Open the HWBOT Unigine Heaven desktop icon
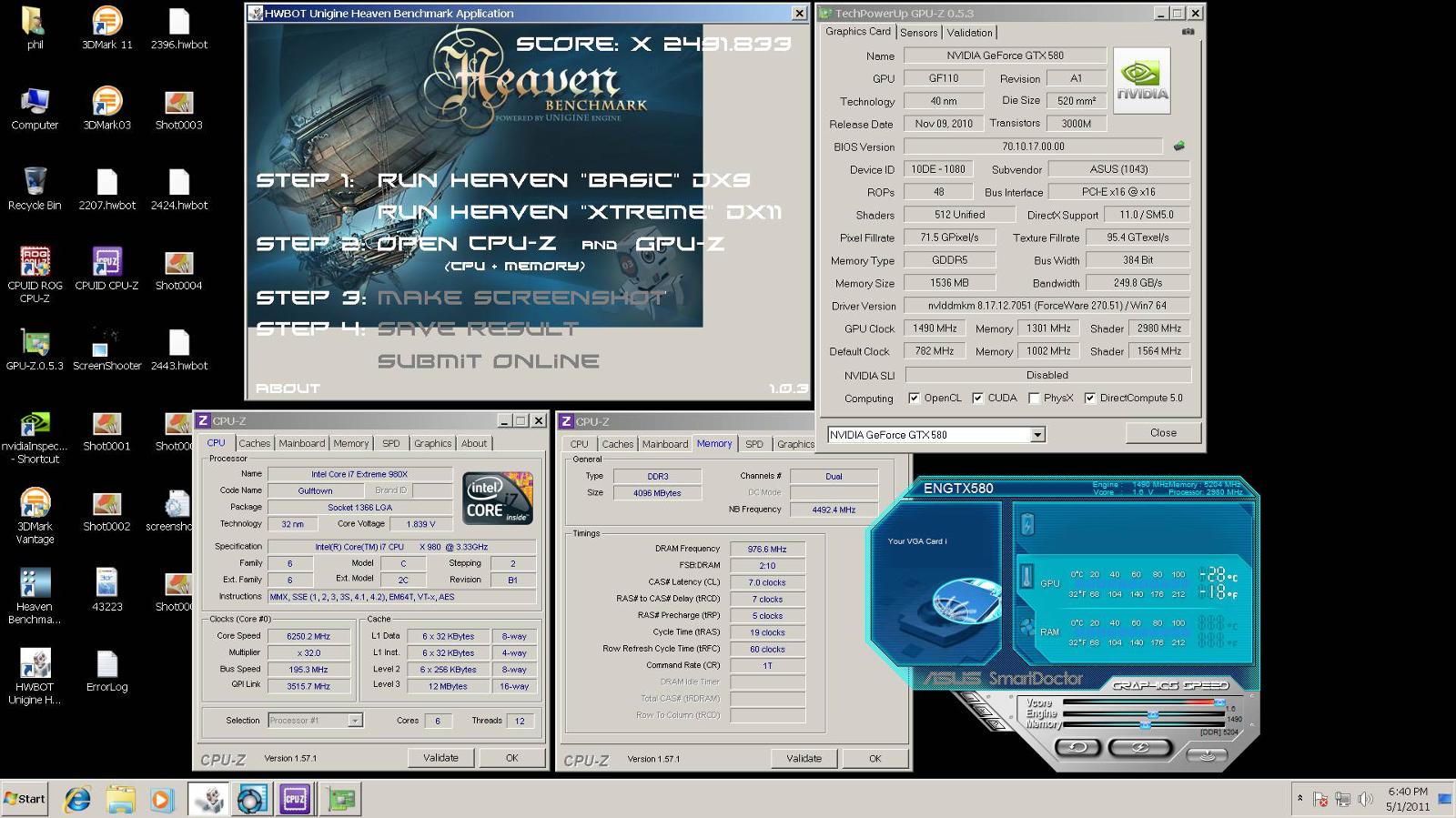1456x818 pixels. pyautogui.click(x=35, y=676)
